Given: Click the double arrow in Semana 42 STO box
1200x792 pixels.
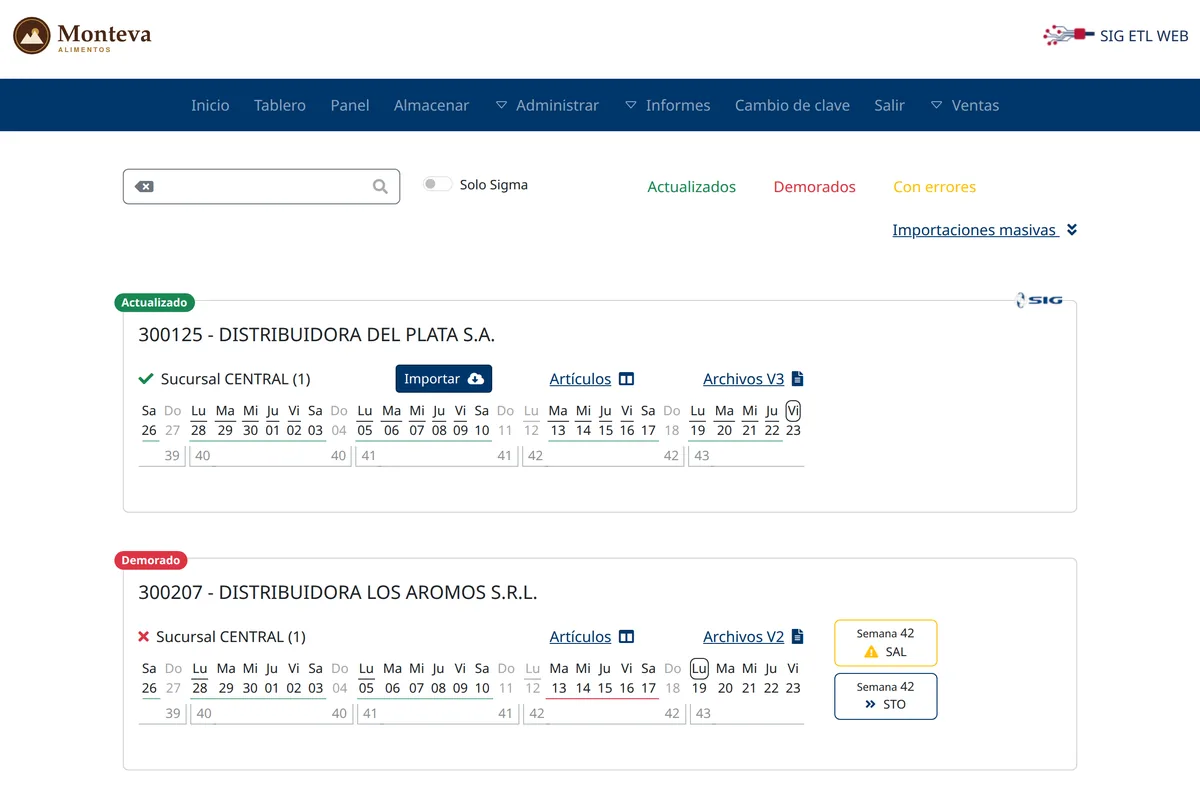Looking at the screenshot, I should coord(870,704).
